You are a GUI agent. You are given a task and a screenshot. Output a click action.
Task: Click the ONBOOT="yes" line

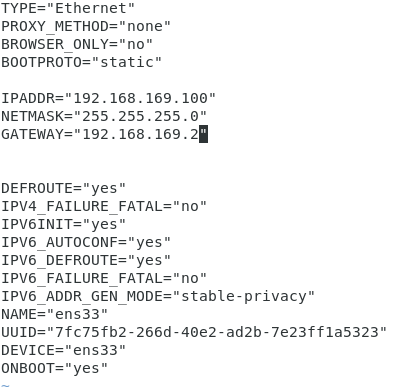[54, 368]
